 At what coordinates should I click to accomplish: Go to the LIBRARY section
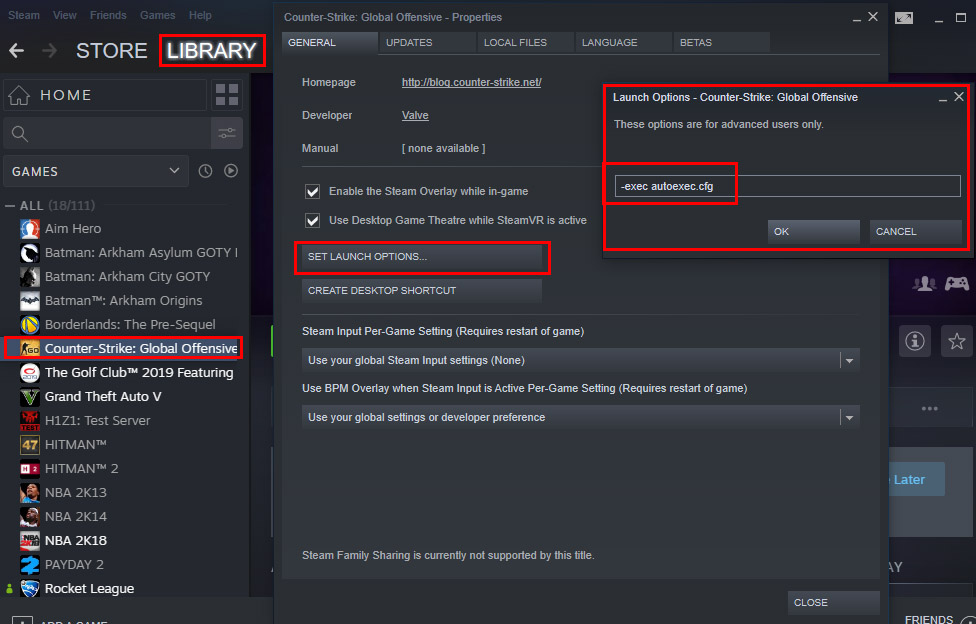point(212,50)
